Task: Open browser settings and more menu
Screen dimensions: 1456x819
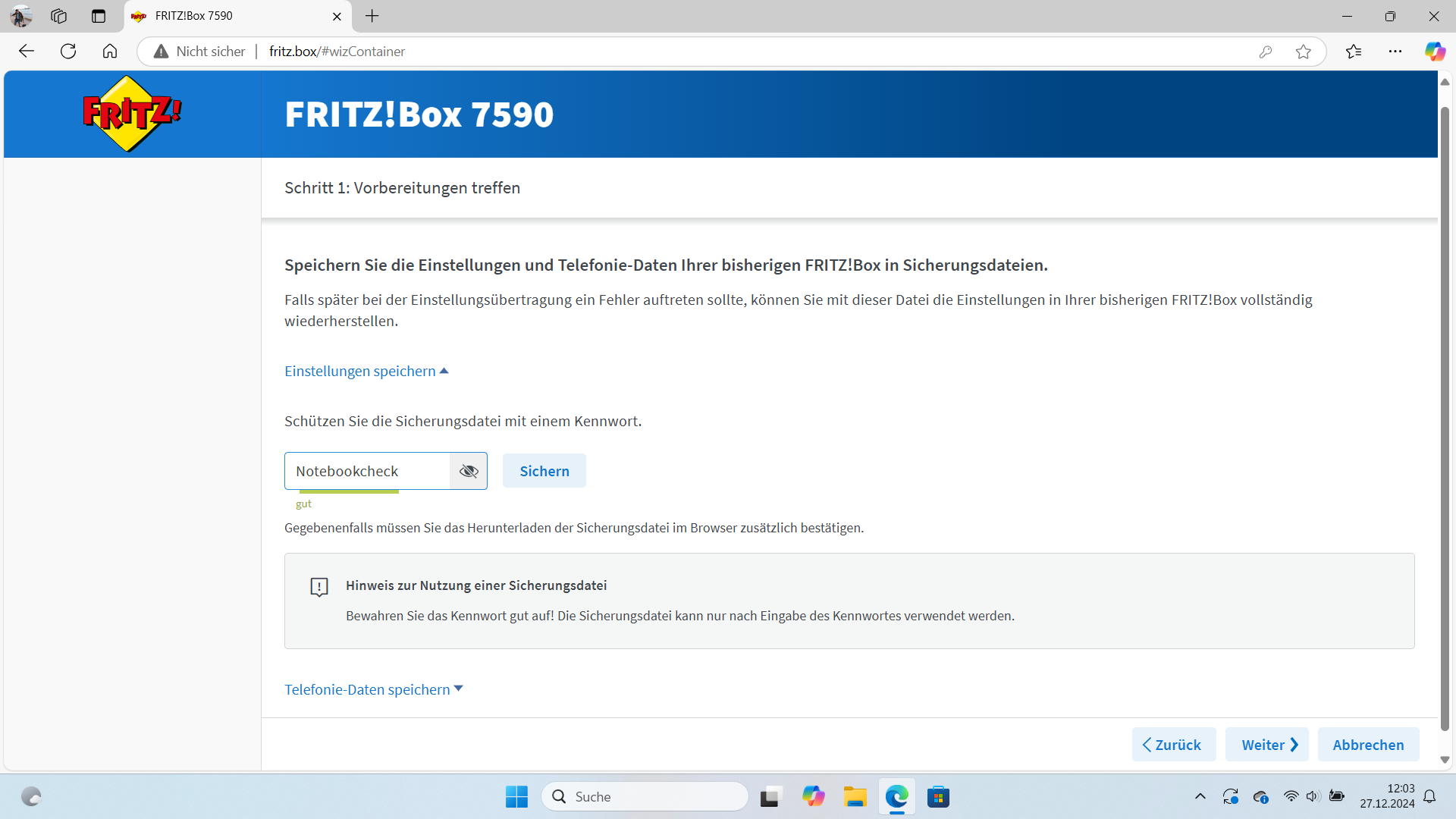Action: (1395, 52)
